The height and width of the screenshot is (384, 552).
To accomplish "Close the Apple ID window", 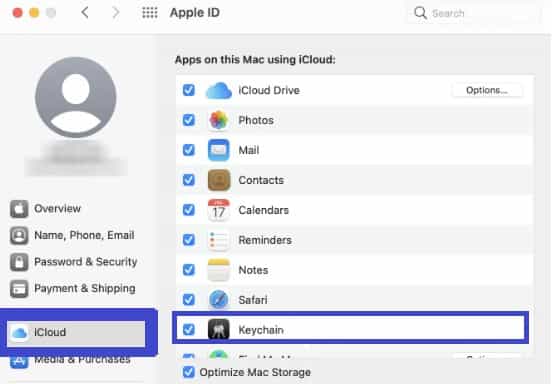I will click(x=17, y=13).
